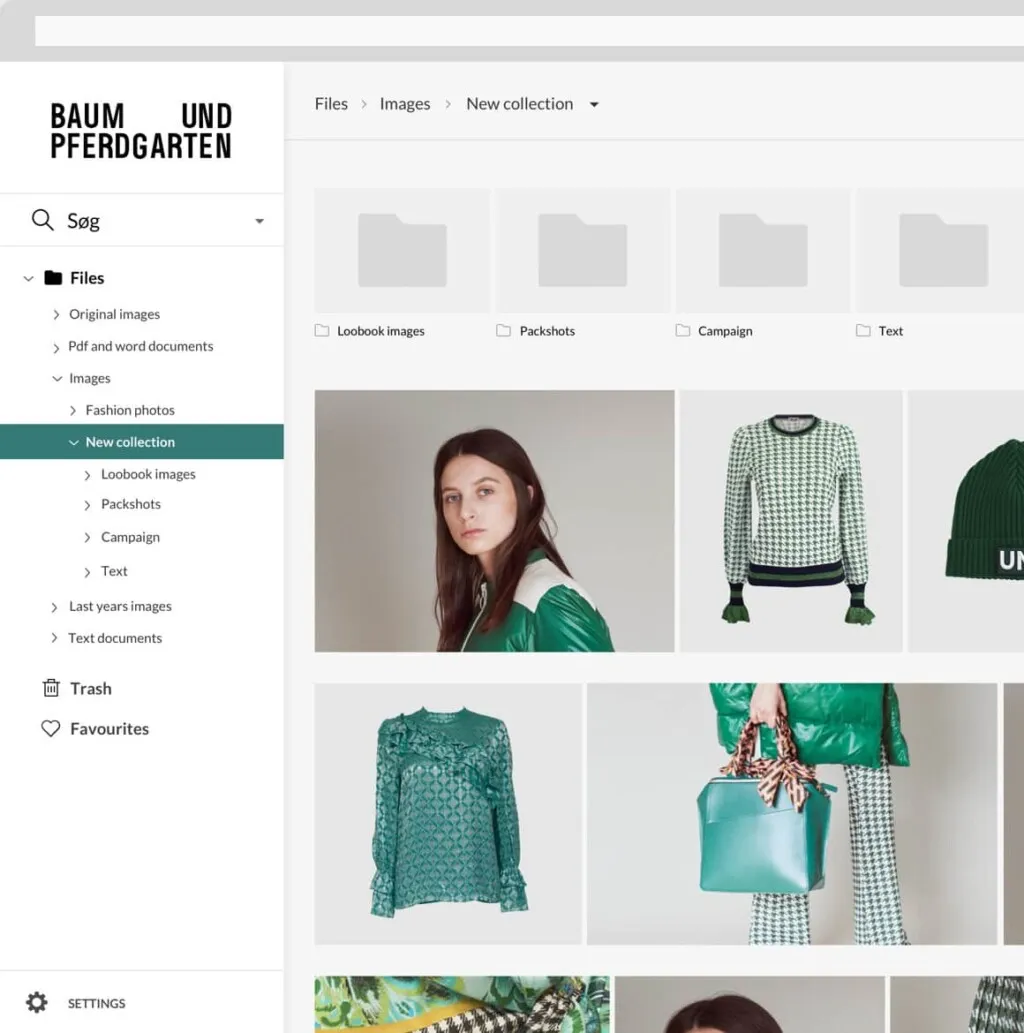1024x1033 pixels.
Task: Select sidebar Packshots entry
Action: (130, 504)
